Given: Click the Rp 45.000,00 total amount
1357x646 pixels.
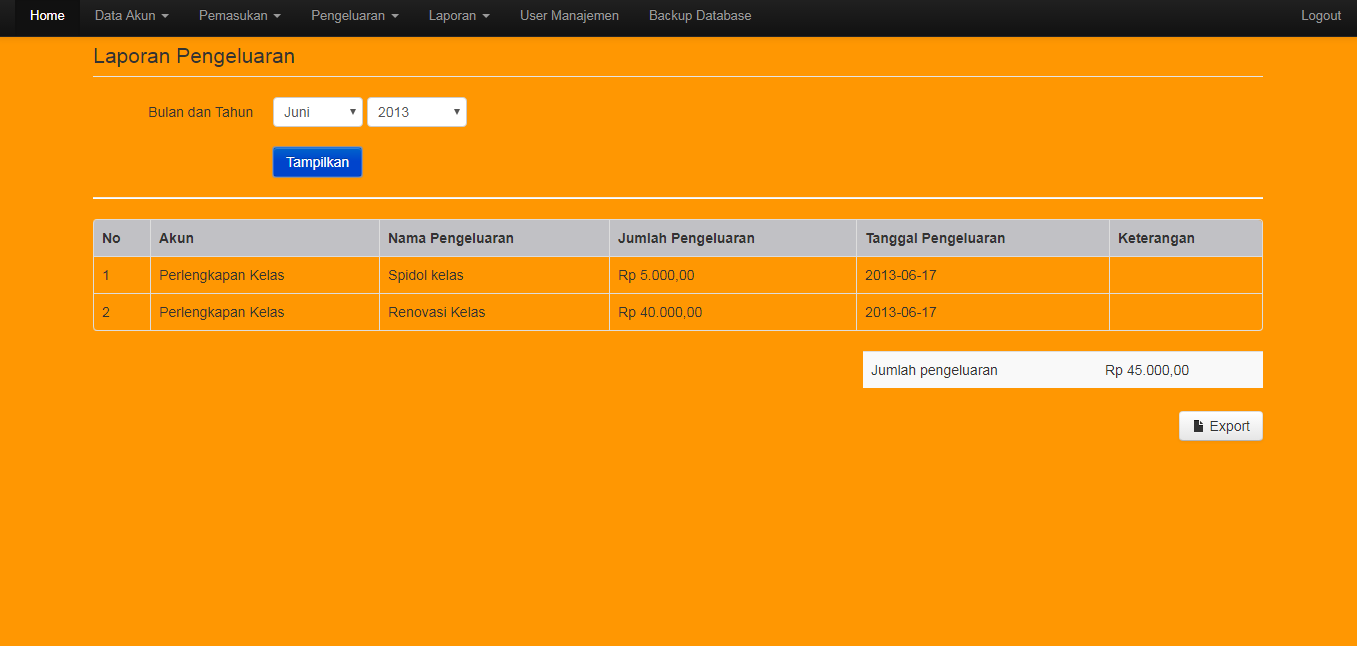Looking at the screenshot, I should coord(1147,370).
